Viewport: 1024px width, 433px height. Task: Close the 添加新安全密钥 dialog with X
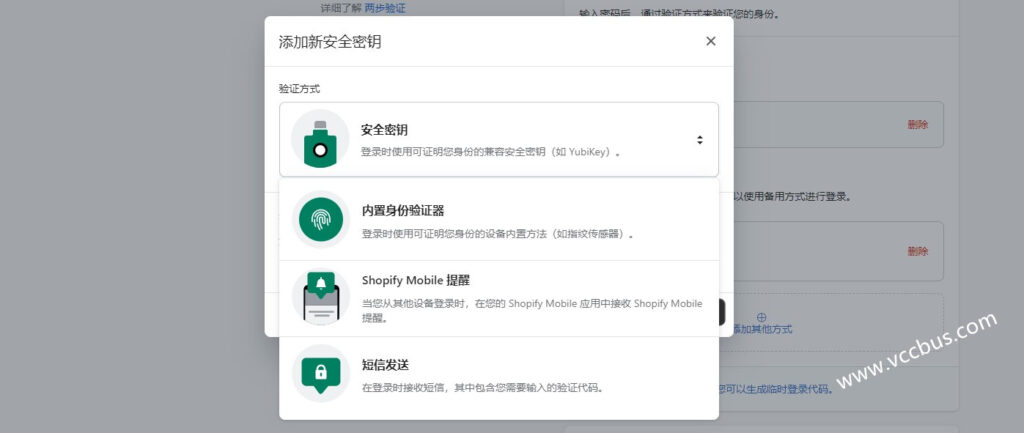[x=710, y=41]
